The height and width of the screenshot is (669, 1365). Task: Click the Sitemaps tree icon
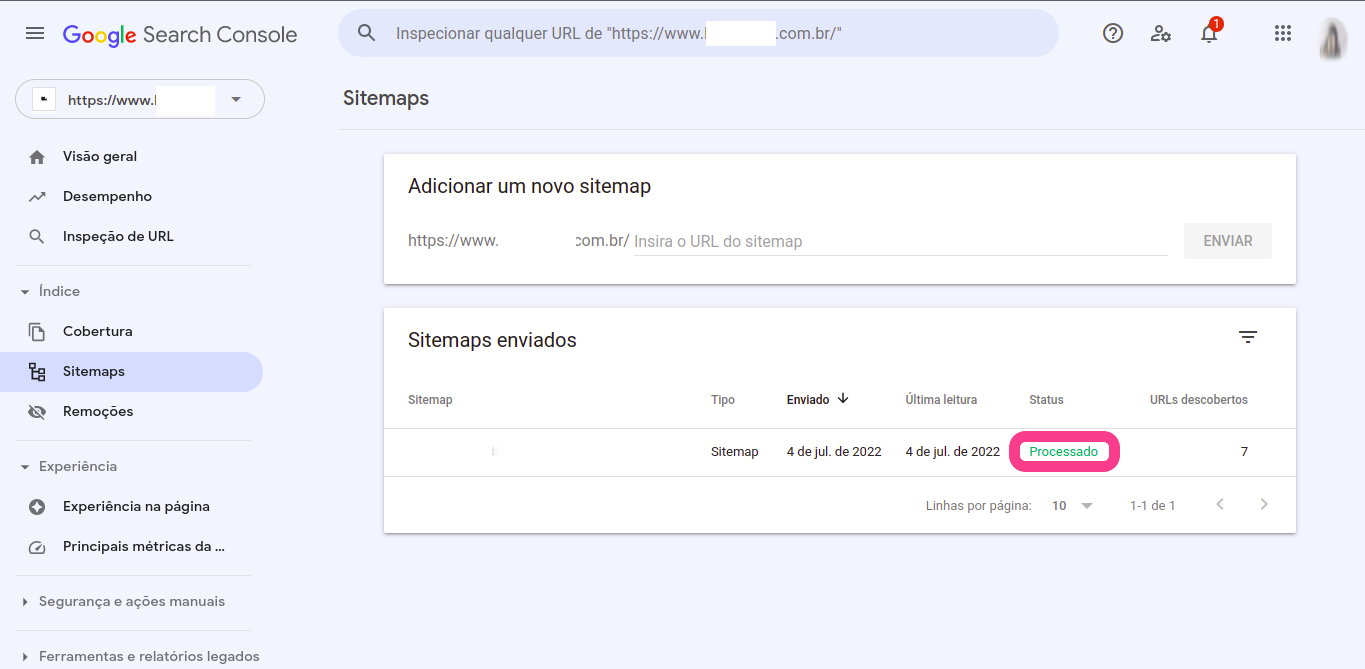[x=37, y=372]
